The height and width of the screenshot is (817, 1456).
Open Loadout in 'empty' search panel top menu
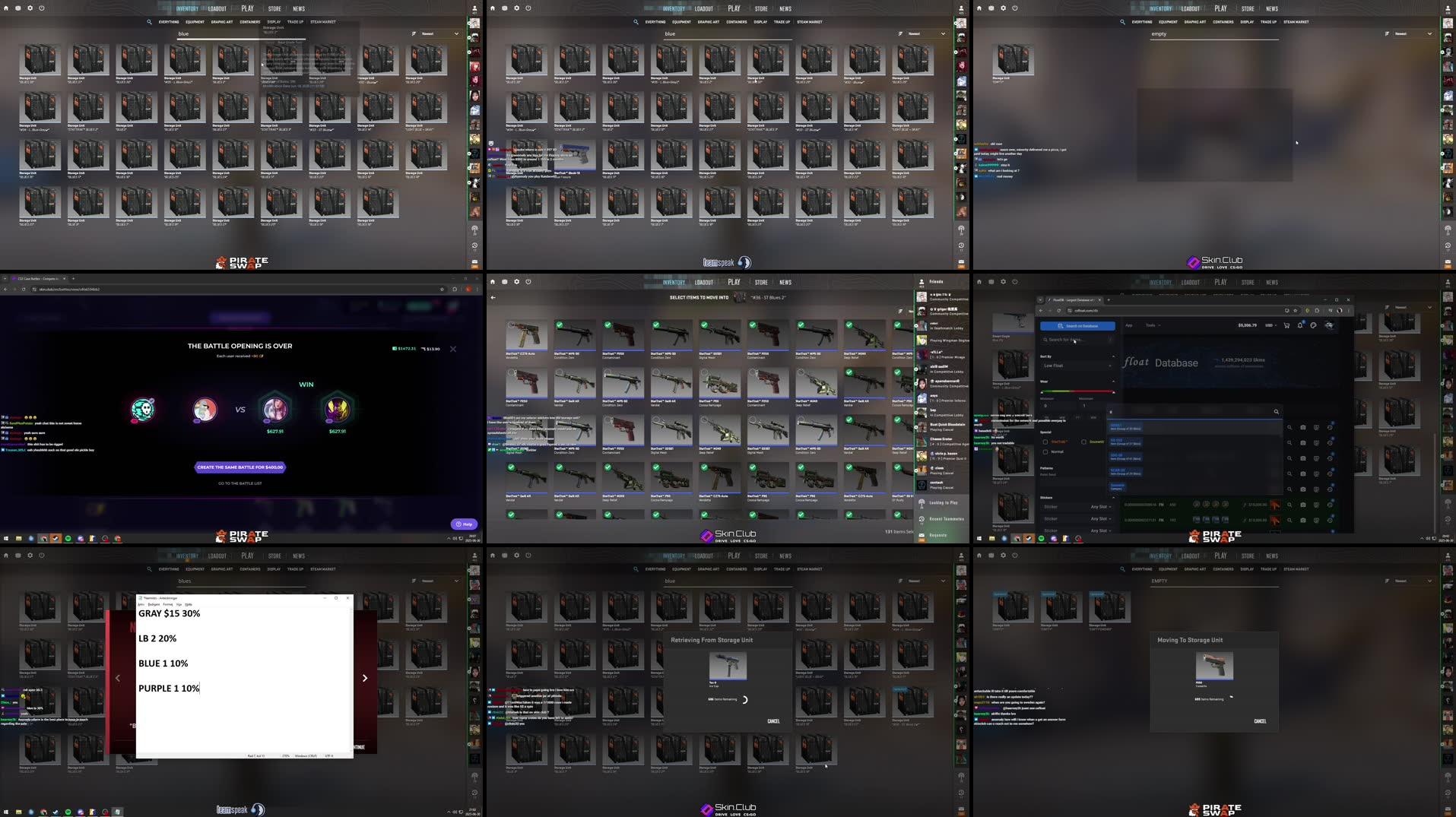[1191, 9]
